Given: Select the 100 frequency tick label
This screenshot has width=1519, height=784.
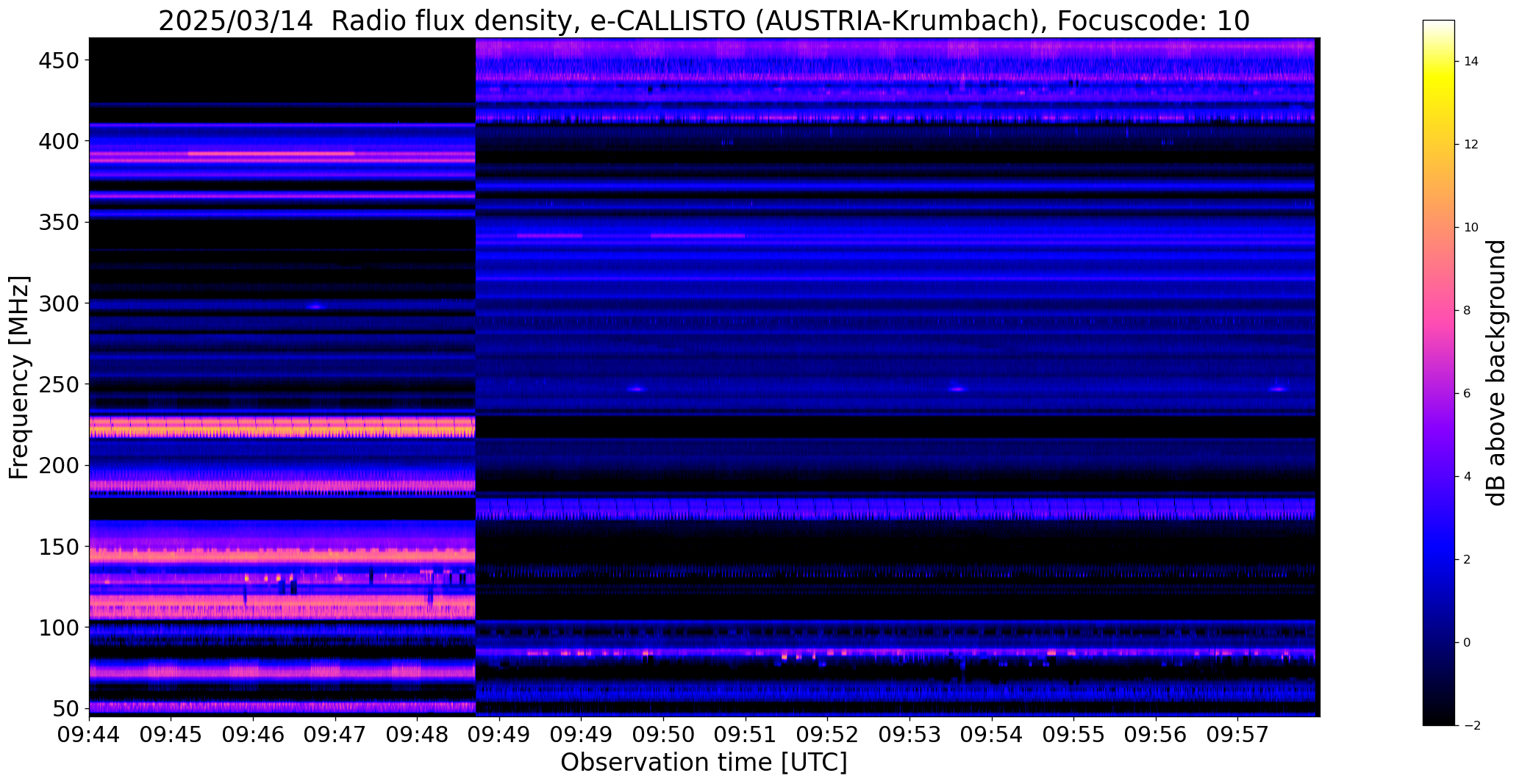Looking at the screenshot, I should point(60,628).
